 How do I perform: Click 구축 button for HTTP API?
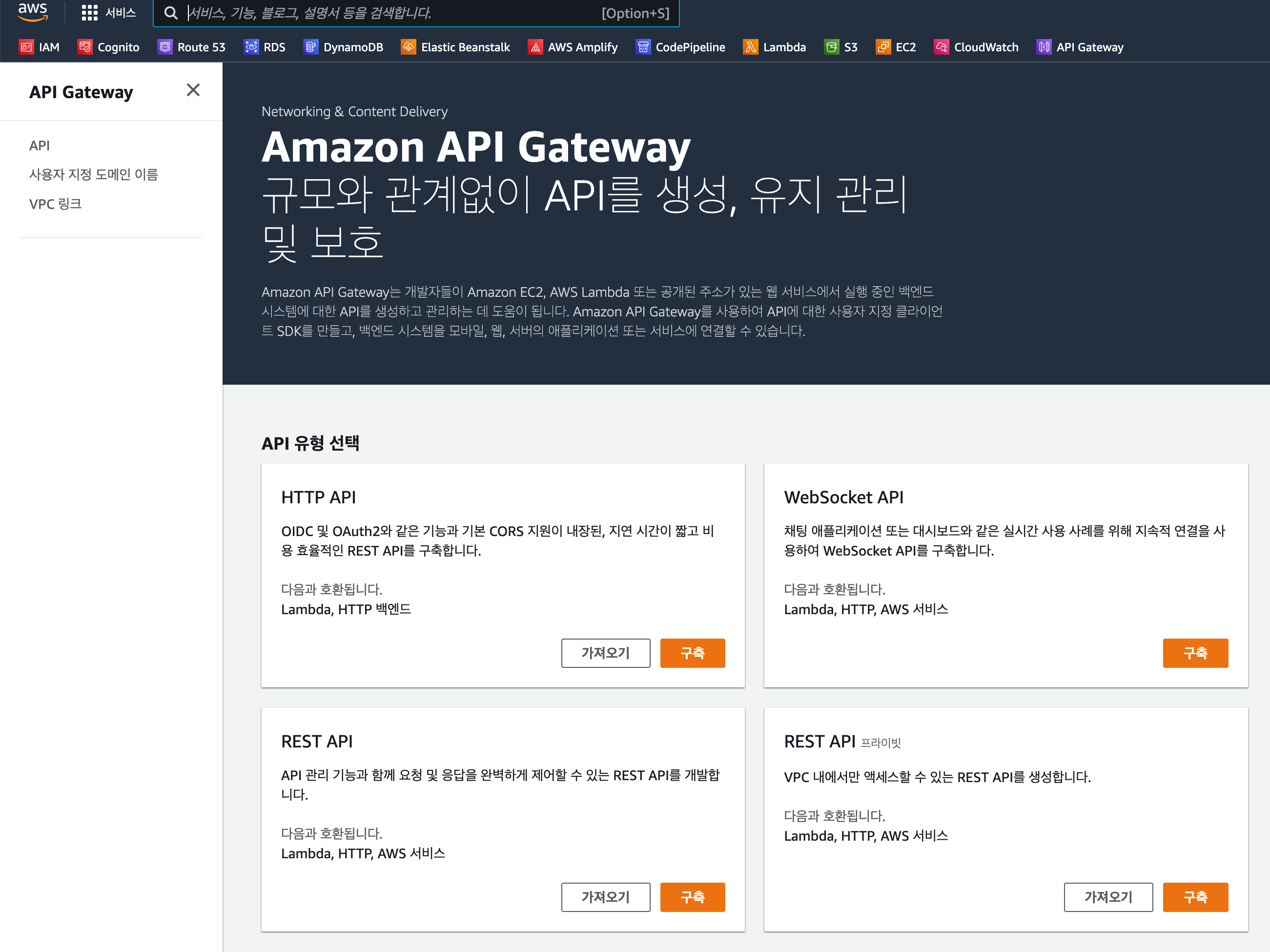click(x=692, y=653)
